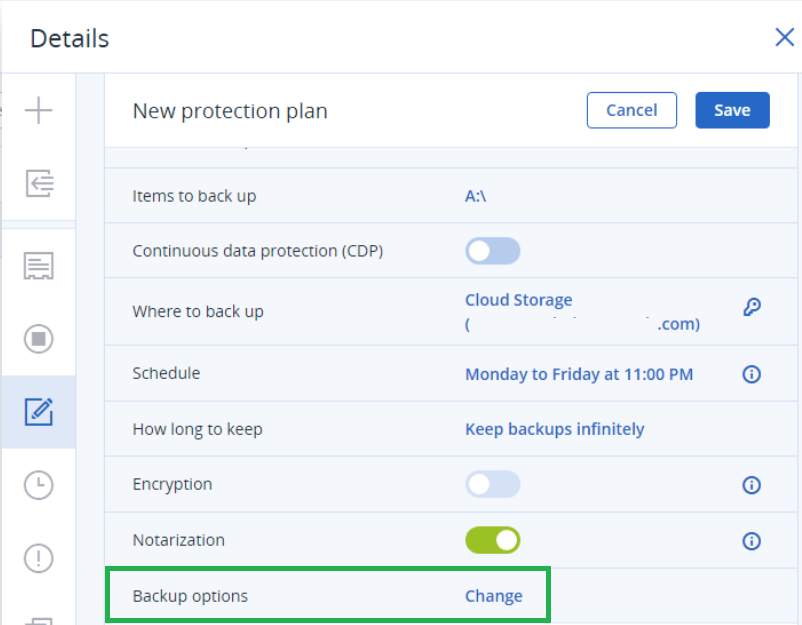Enable Continuous data protection

tap(492, 250)
